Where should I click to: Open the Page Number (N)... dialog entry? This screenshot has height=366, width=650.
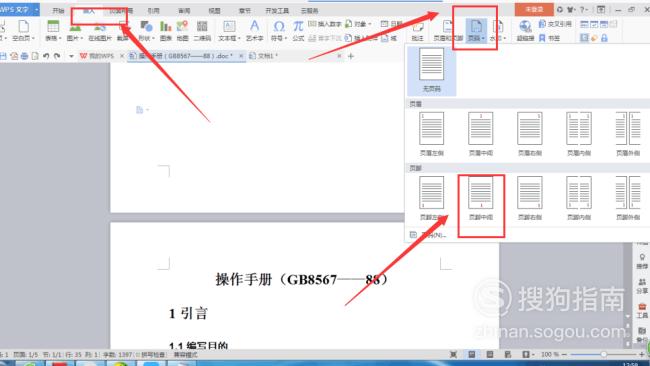click(428, 235)
